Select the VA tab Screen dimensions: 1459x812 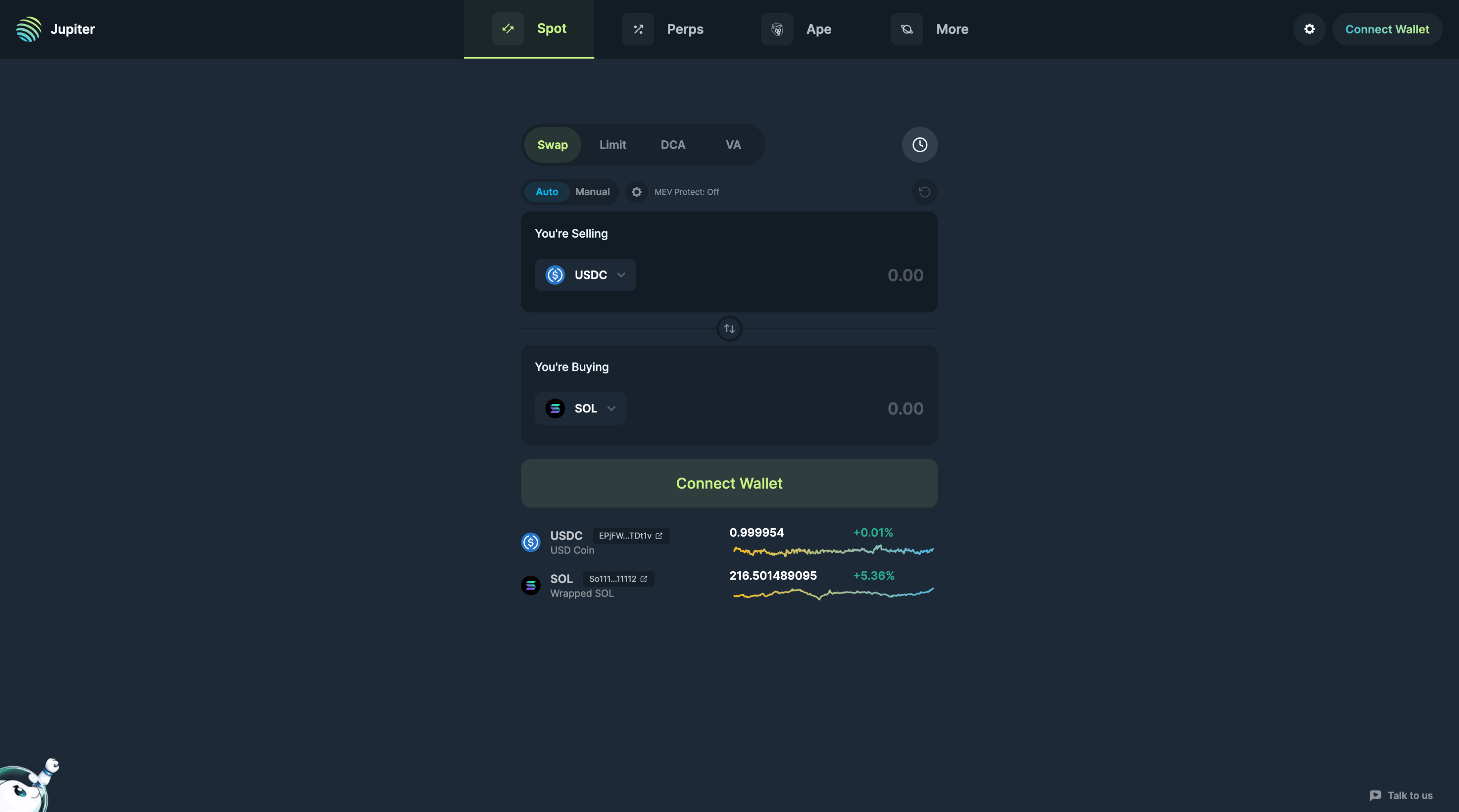tap(734, 144)
